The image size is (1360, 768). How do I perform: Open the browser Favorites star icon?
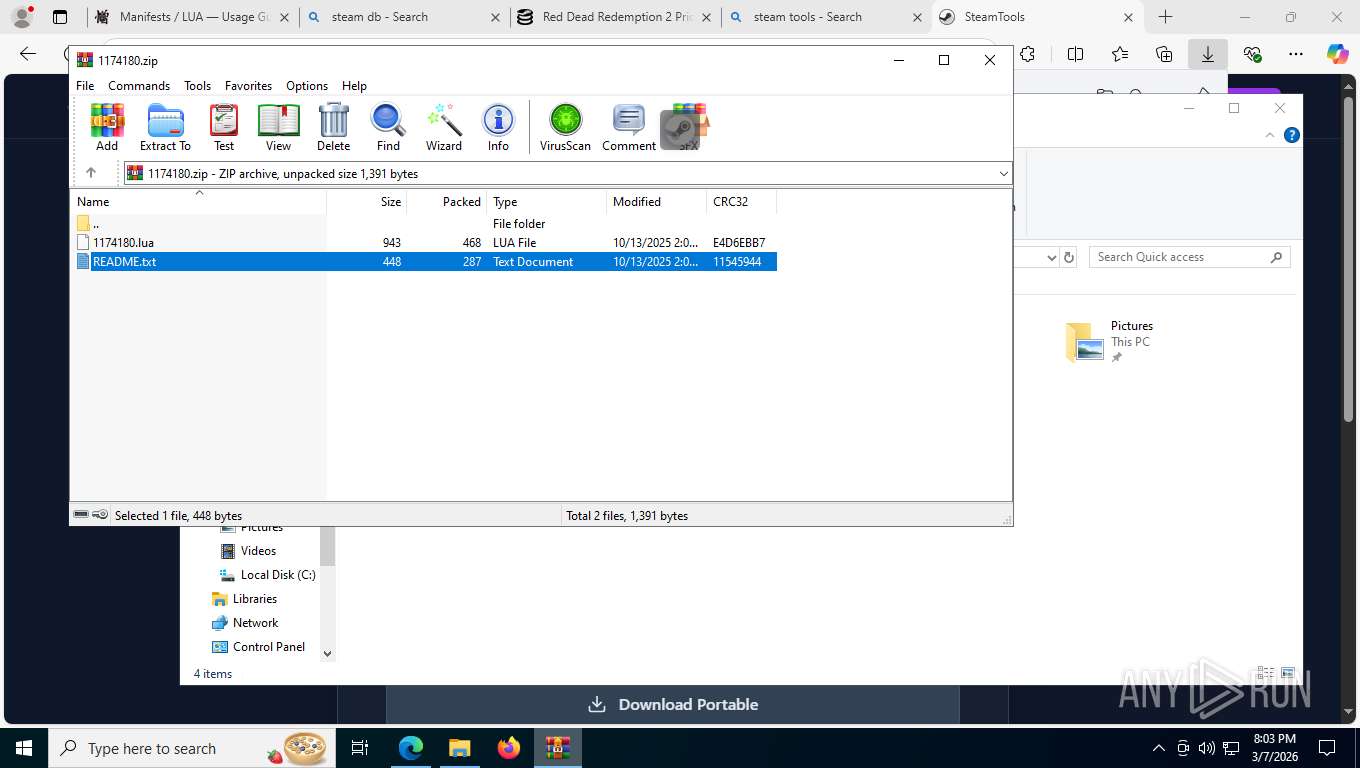pos(1120,54)
